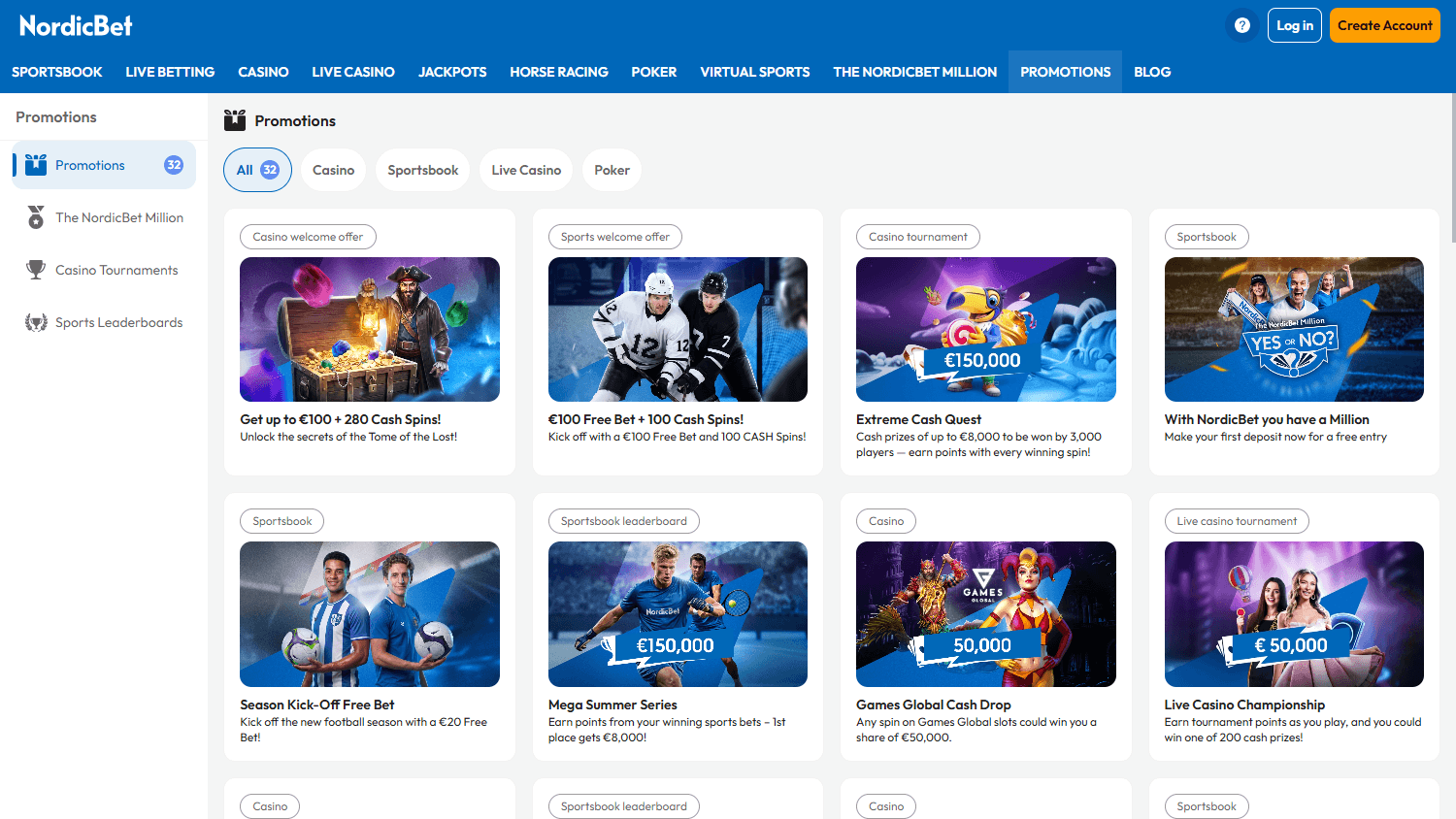
Task: Open Casino in the top navigation
Action: [x=263, y=72]
